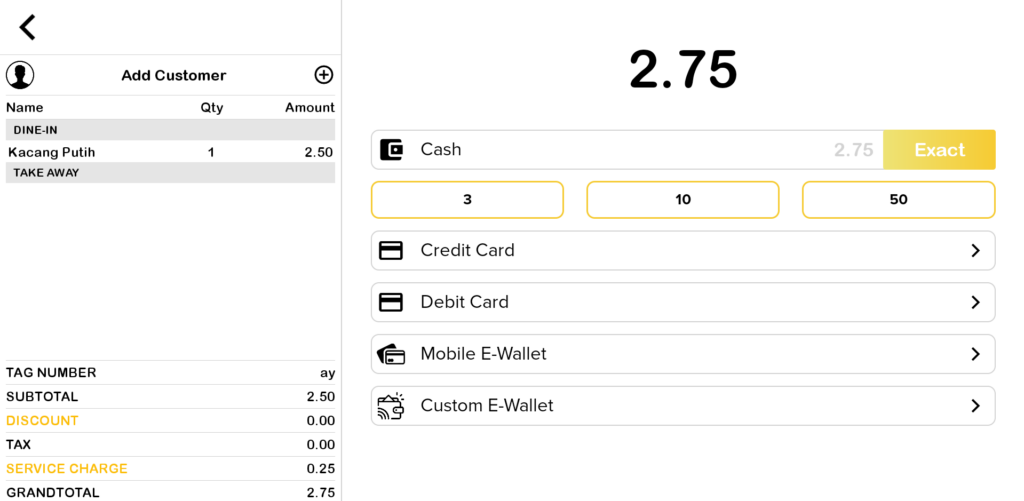Click the Credit Card icon
1024x501 pixels.
tap(391, 251)
